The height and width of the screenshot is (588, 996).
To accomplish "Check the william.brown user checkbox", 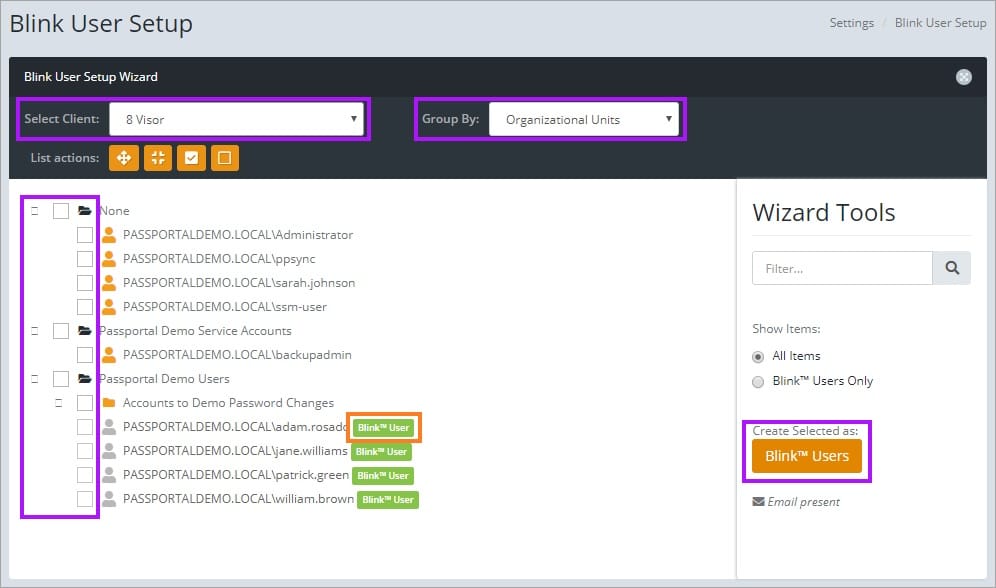I will point(84,499).
